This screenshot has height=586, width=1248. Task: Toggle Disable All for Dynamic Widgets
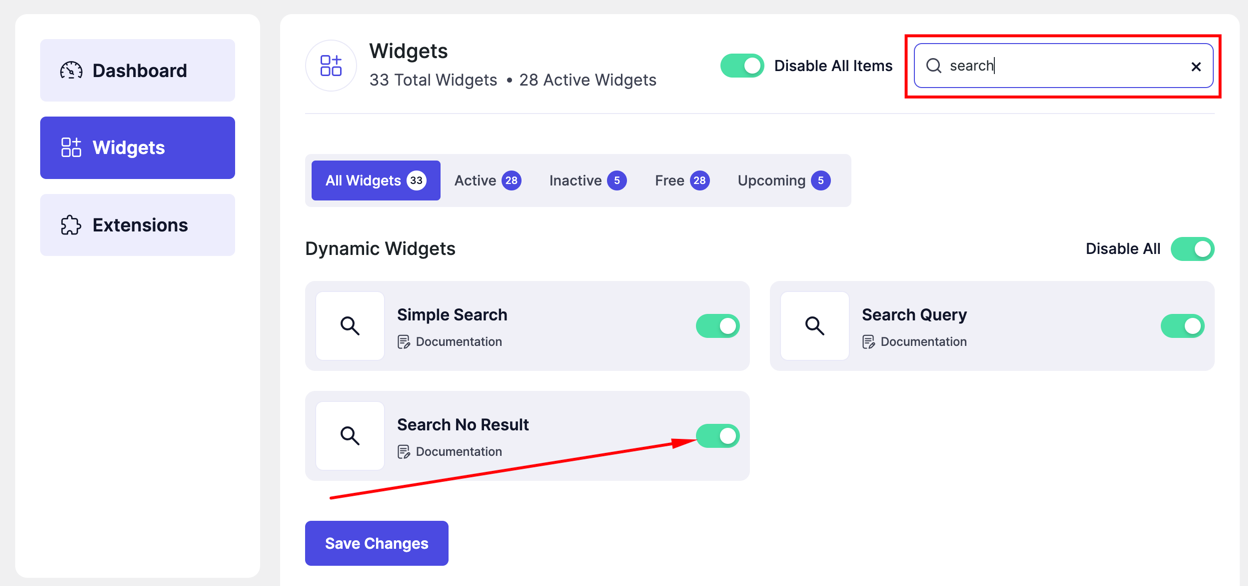[1192, 249]
